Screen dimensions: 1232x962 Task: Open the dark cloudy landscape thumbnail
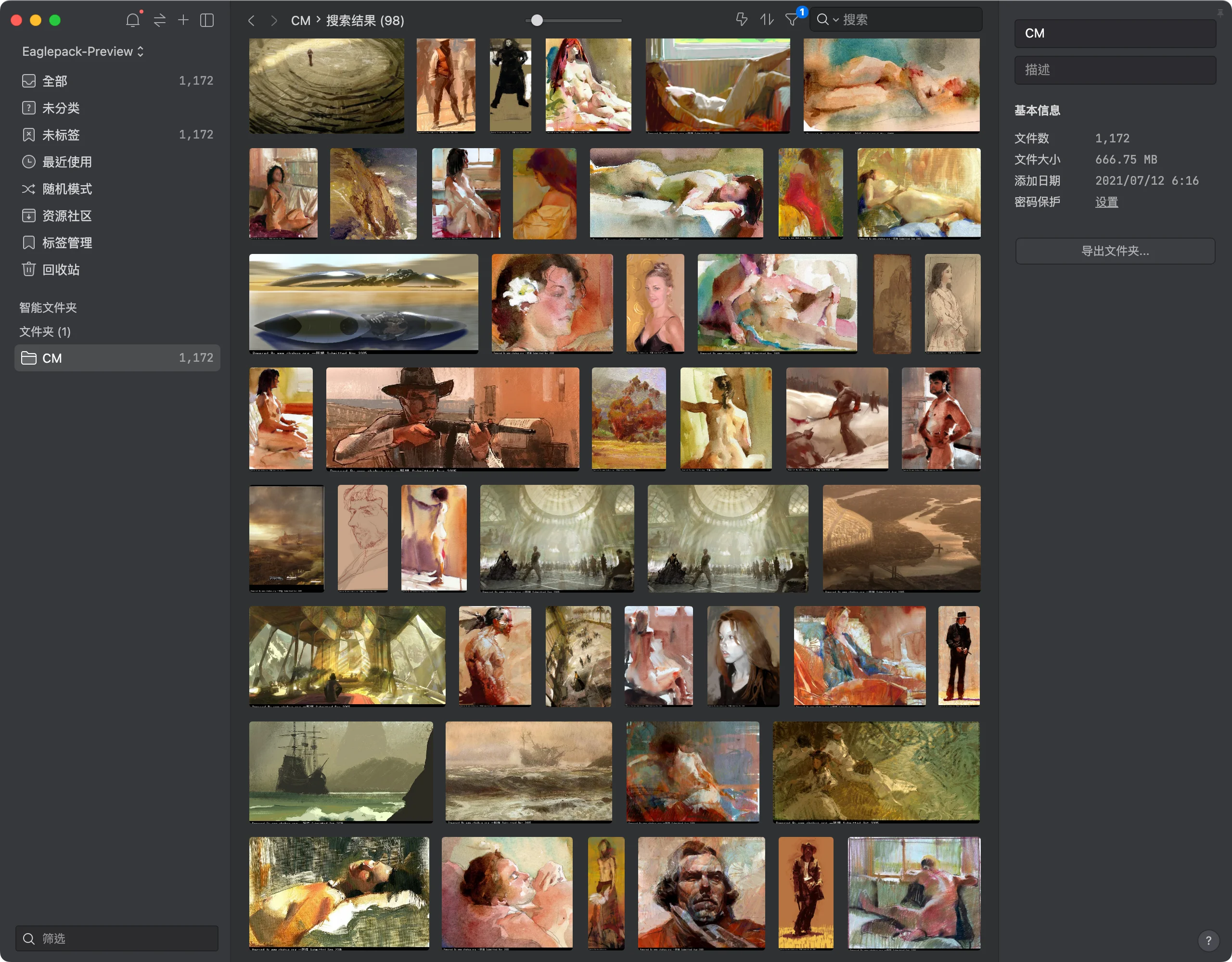[286, 538]
